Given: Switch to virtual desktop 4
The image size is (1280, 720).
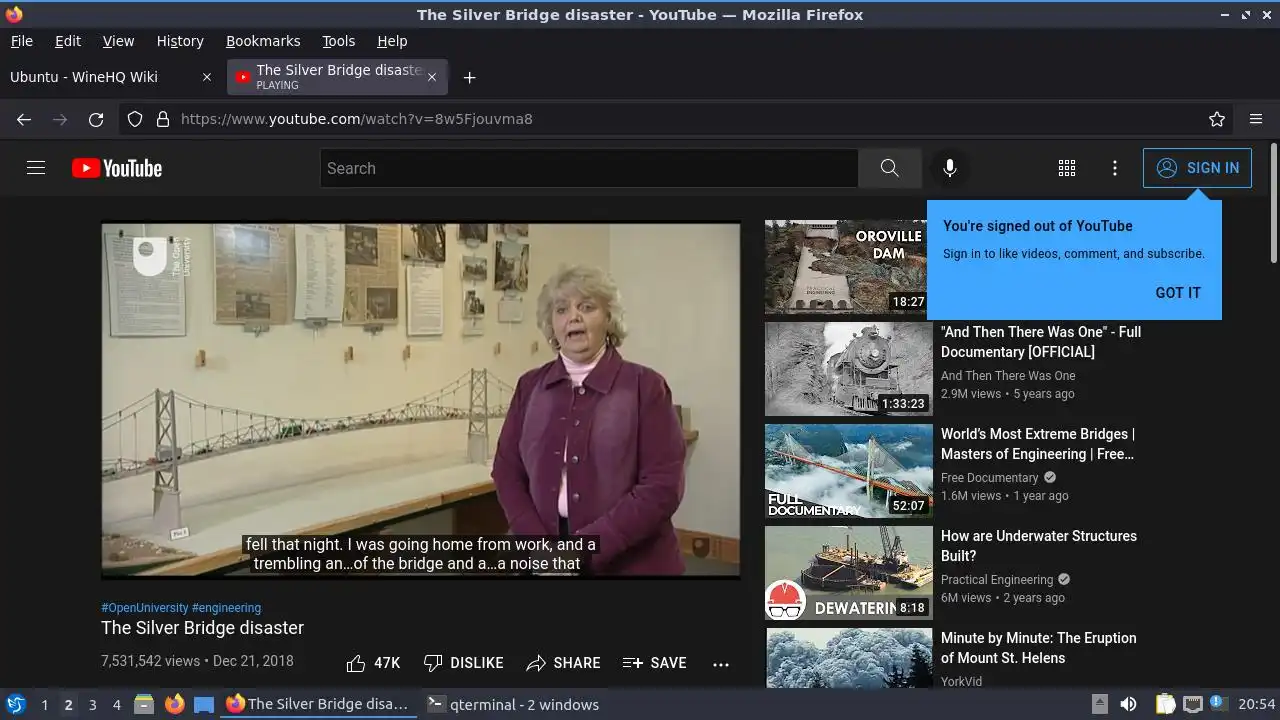Looking at the screenshot, I should [x=116, y=704].
